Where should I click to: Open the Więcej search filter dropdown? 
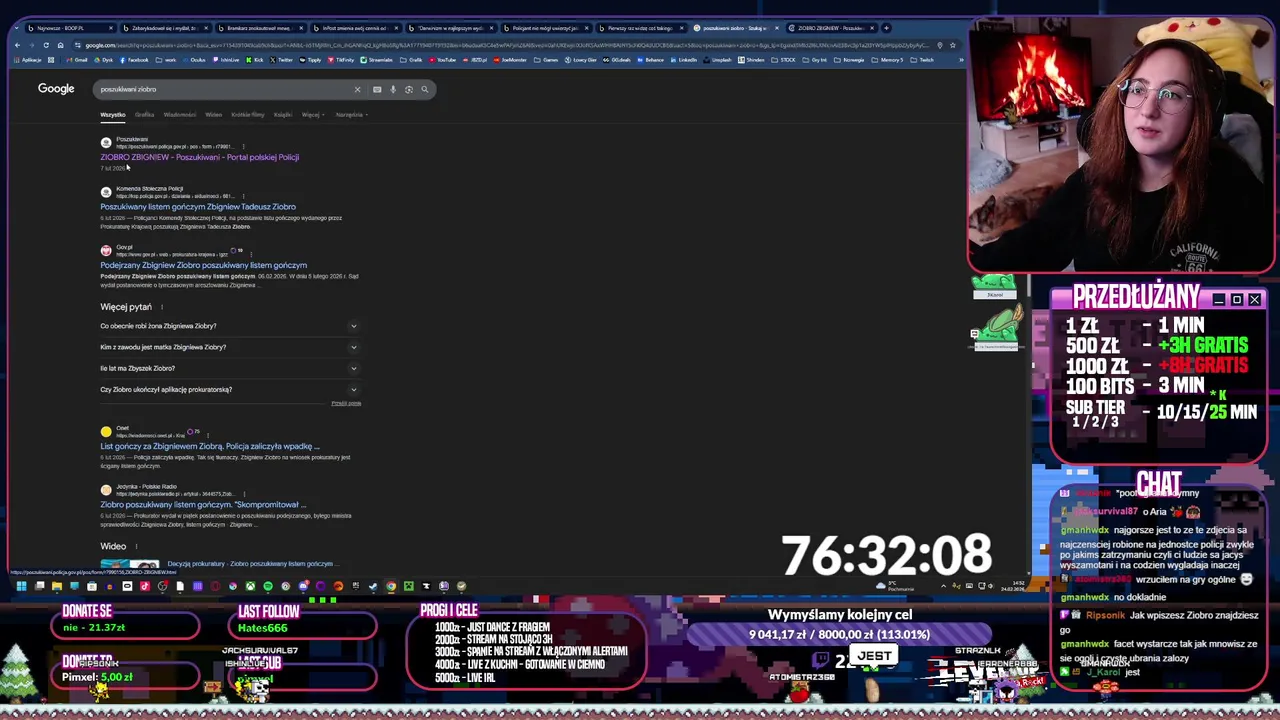coord(312,115)
